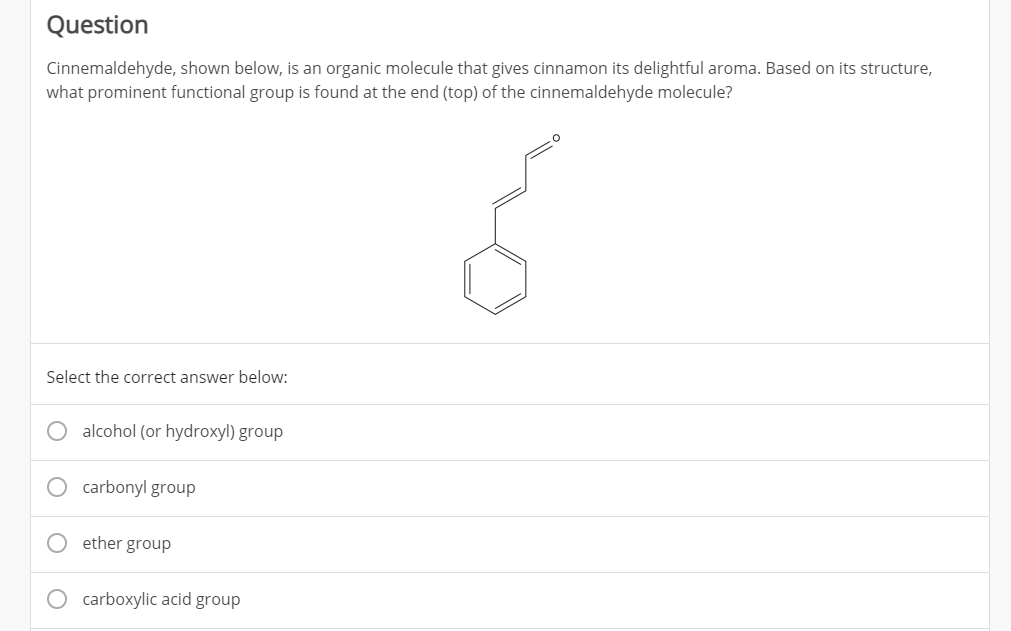Pick the ether group radio option
1011x631 pixels.
coord(59,544)
